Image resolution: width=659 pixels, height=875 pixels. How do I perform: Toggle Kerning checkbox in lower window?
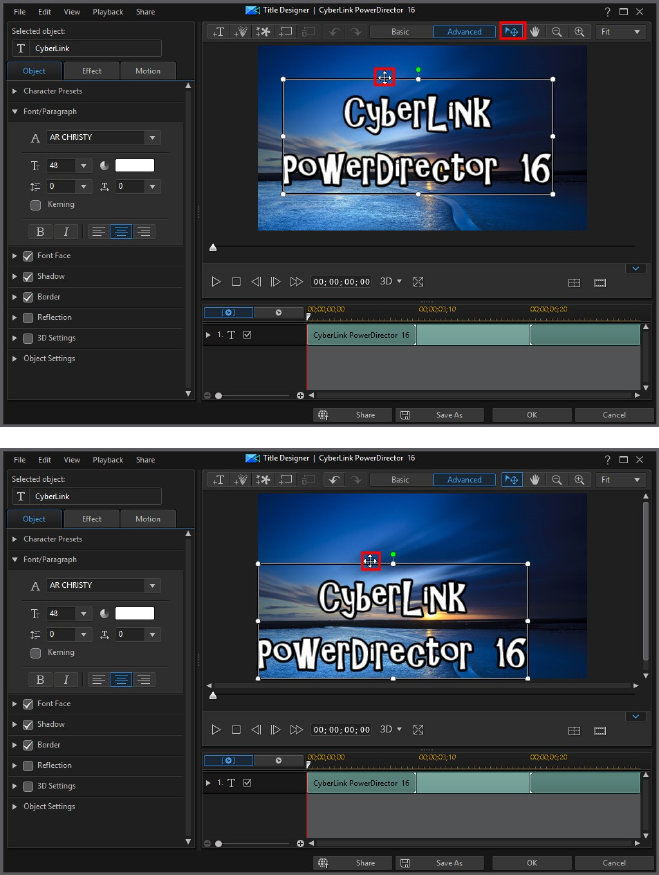36,653
